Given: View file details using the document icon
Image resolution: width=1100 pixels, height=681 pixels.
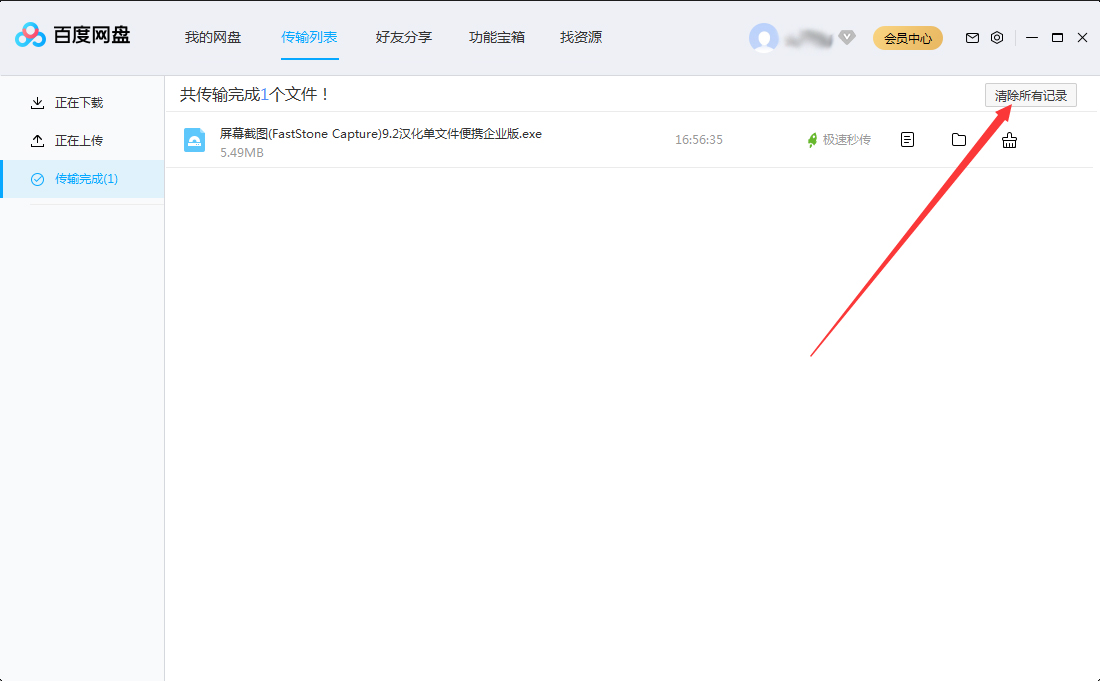Looking at the screenshot, I should (x=907, y=139).
